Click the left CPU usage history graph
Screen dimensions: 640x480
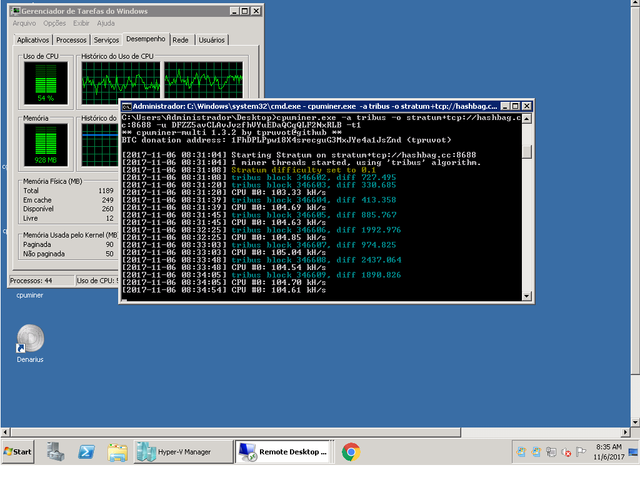(x=121, y=81)
